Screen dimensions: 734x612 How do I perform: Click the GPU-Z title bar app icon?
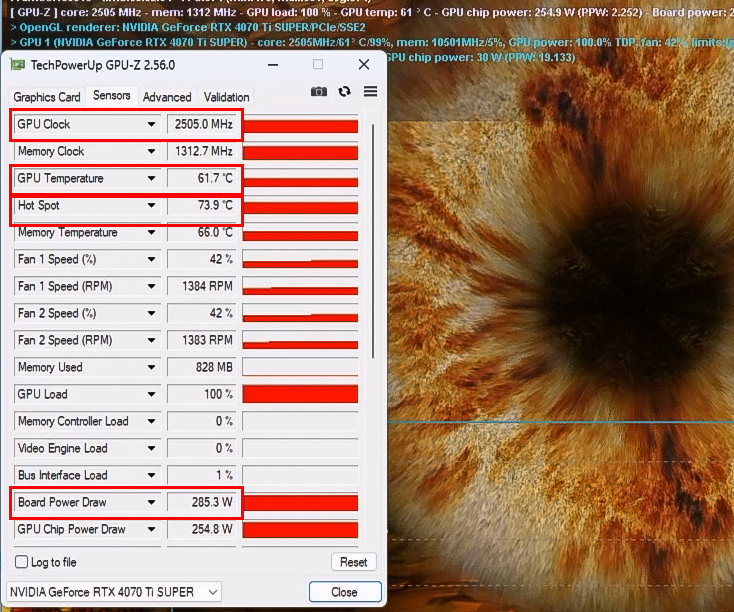tap(18, 65)
